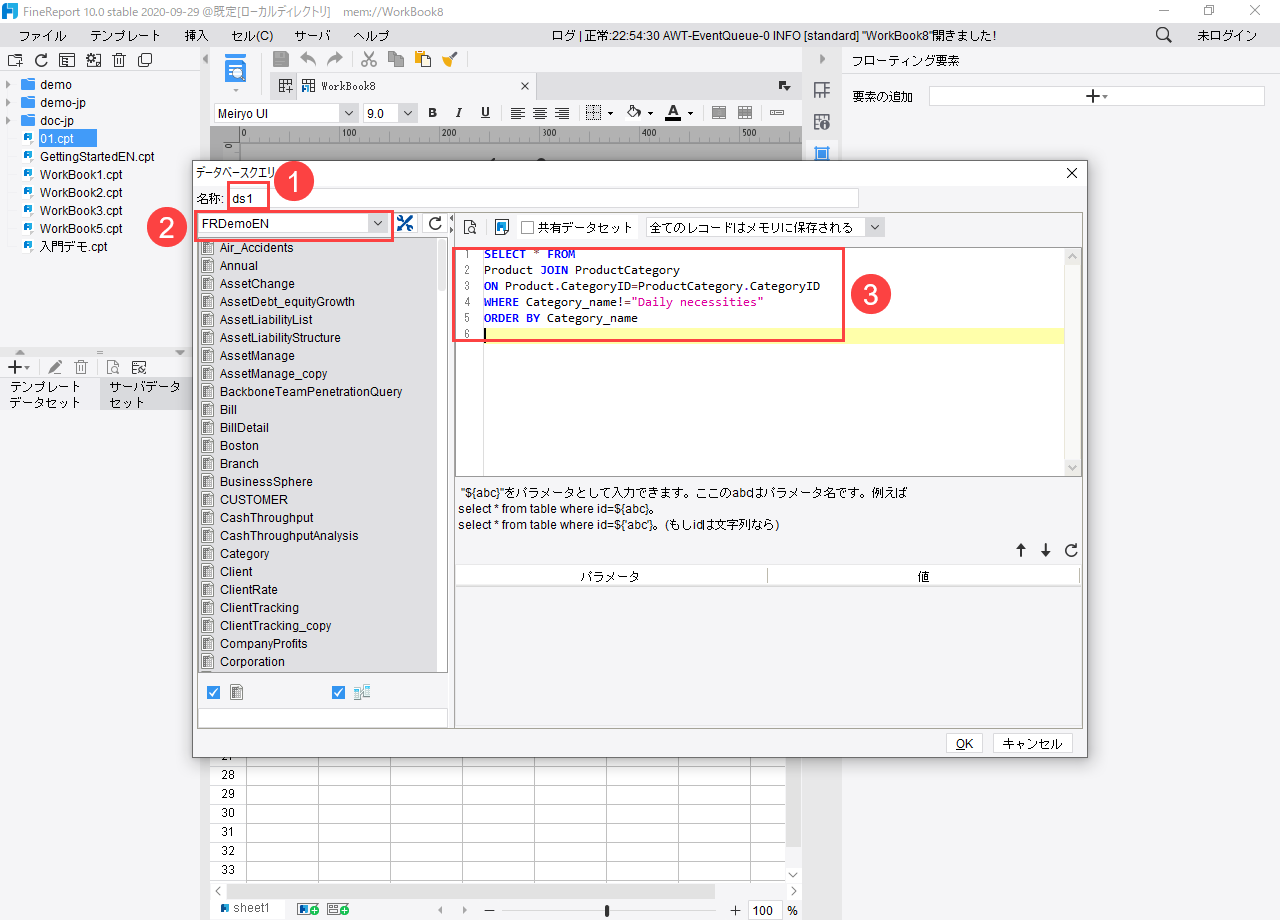
Task: Toggle italic formatting button
Action: click(x=459, y=113)
